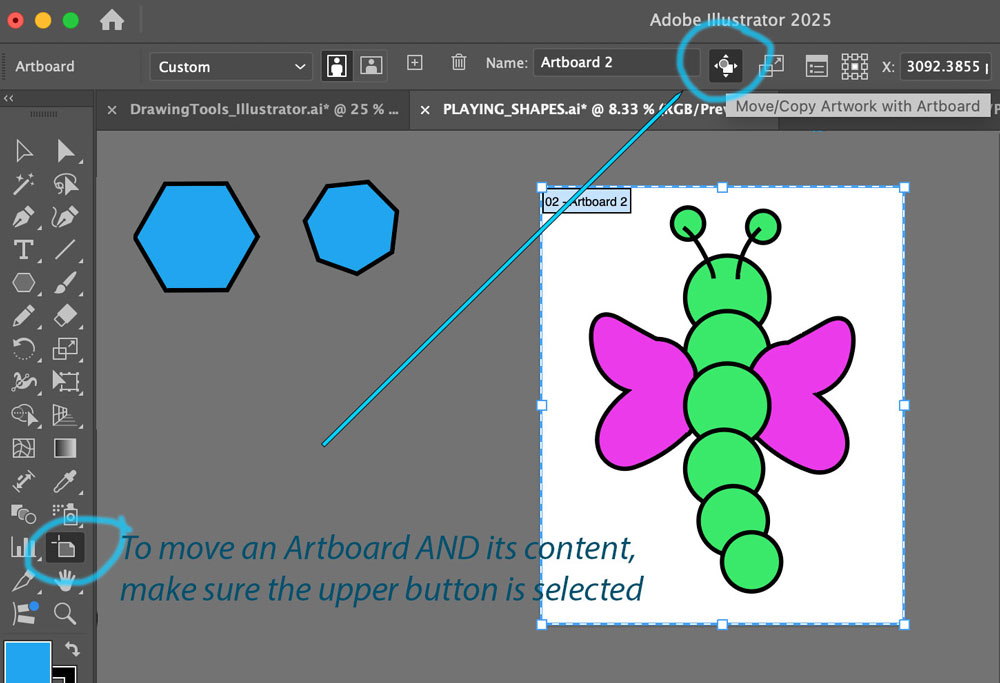Screen dimensions: 1000x683
Task: Choose the Type tool
Action: point(24,250)
